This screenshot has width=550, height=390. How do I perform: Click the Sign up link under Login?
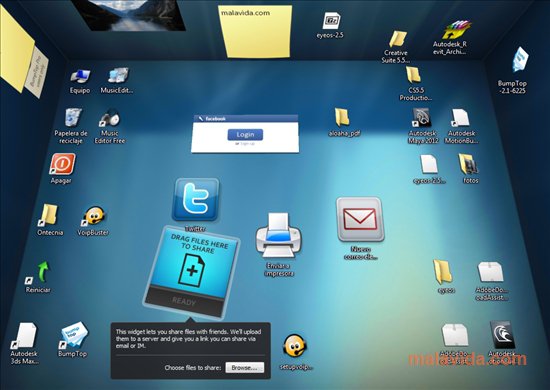click(x=248, y=143)
